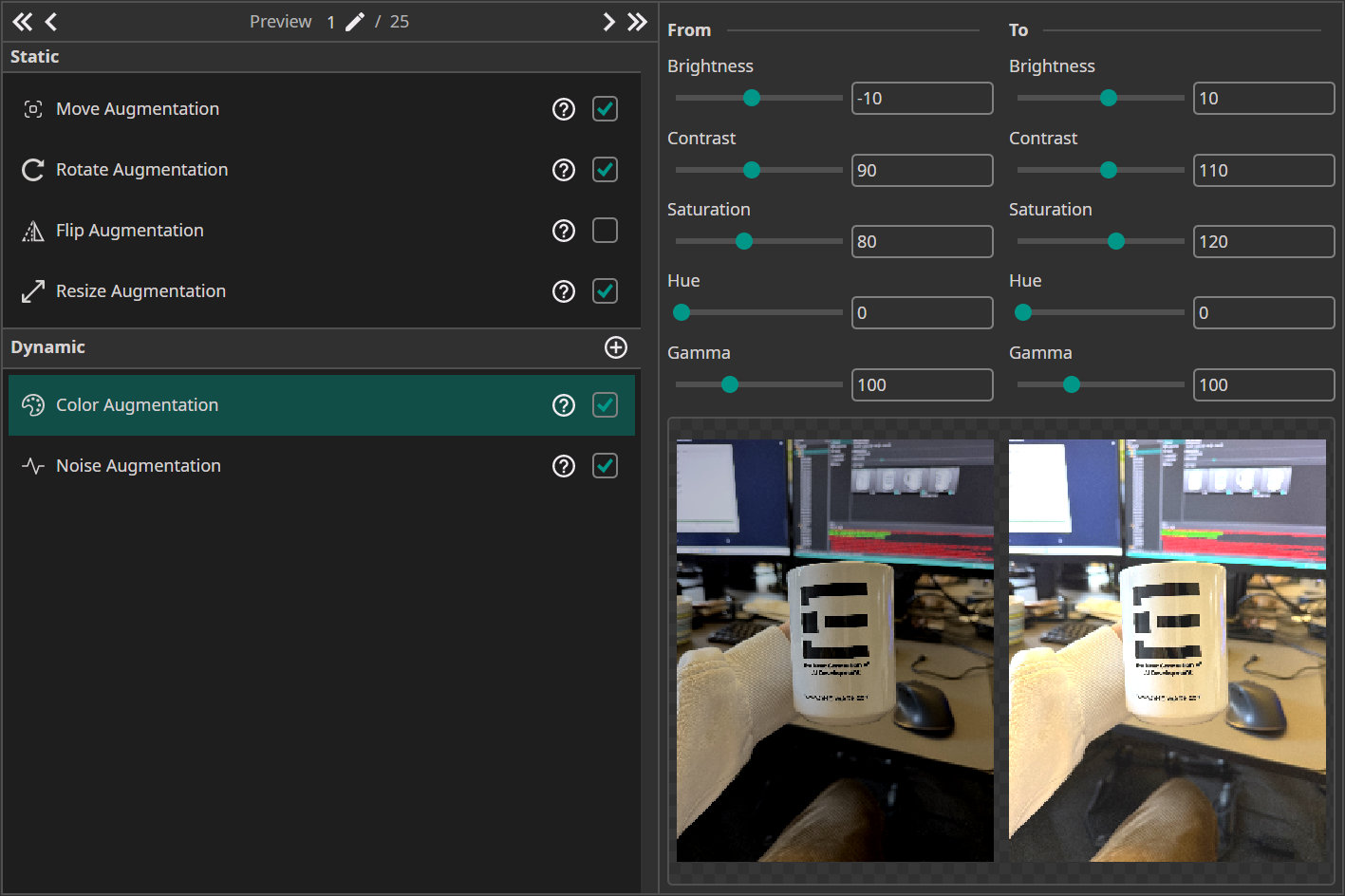Select the Noise Augmentation item
1345x896 pixels.
(x=139, y=466)
